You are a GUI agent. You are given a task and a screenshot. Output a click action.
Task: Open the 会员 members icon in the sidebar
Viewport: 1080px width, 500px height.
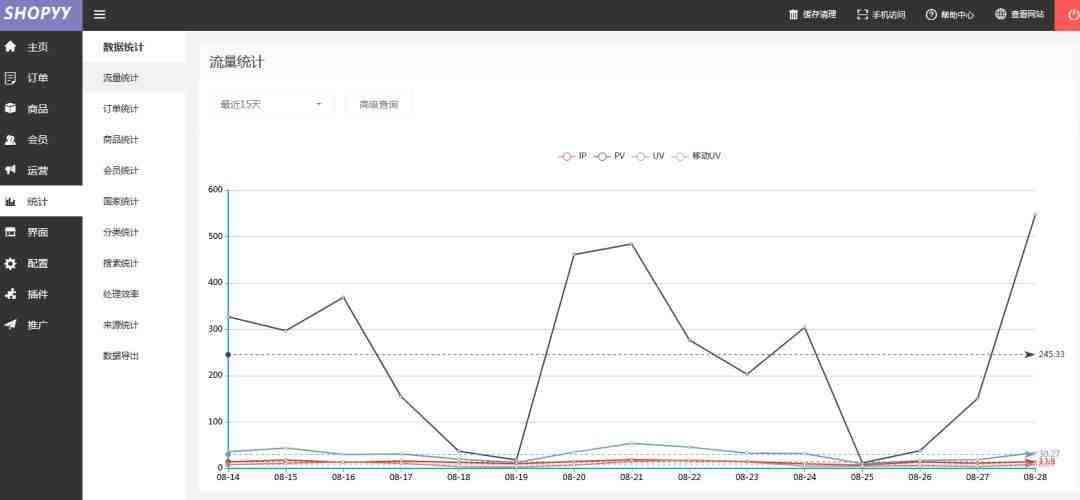tap(10, 140)
